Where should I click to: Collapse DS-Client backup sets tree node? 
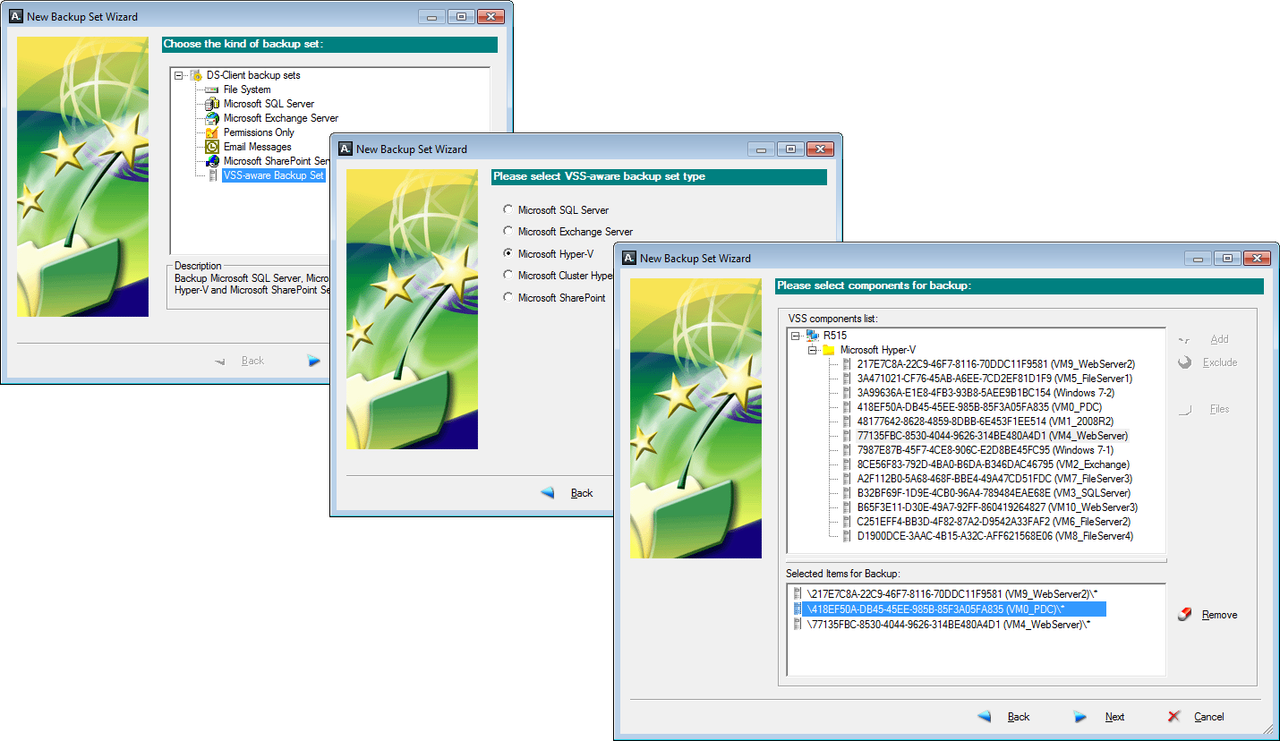[x=179, y=75]
